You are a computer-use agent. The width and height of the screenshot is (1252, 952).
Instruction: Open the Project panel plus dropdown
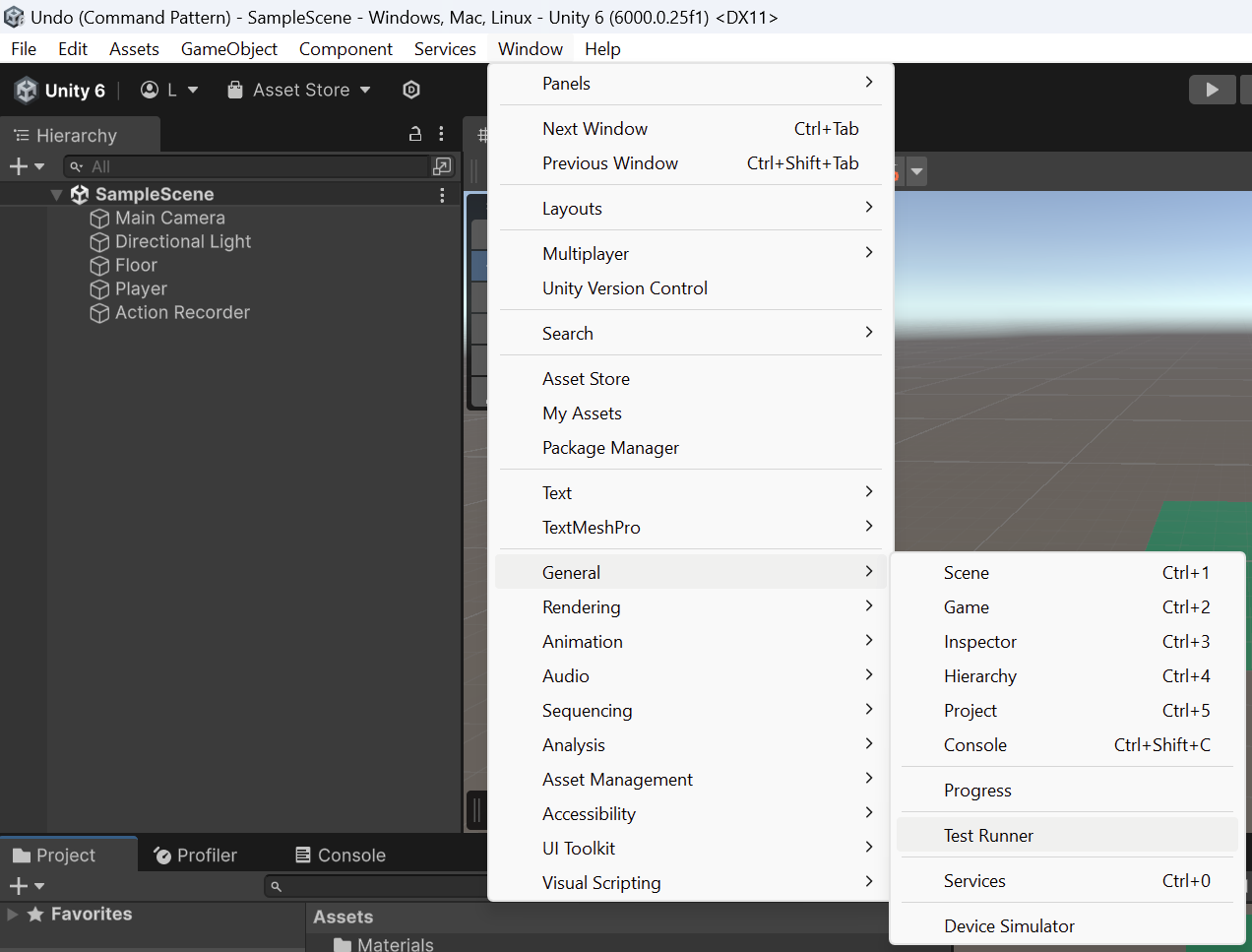(x=27, y=886)
